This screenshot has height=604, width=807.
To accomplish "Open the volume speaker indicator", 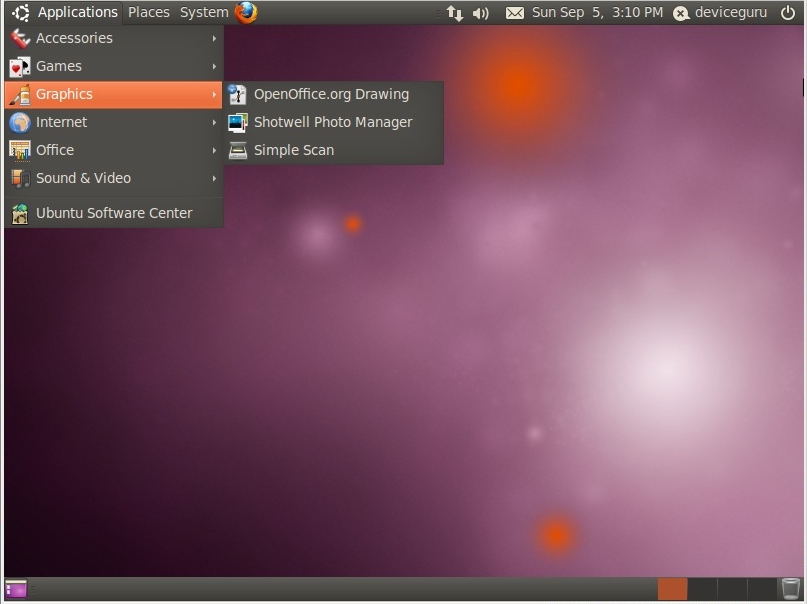I will (x=481, y=13).
